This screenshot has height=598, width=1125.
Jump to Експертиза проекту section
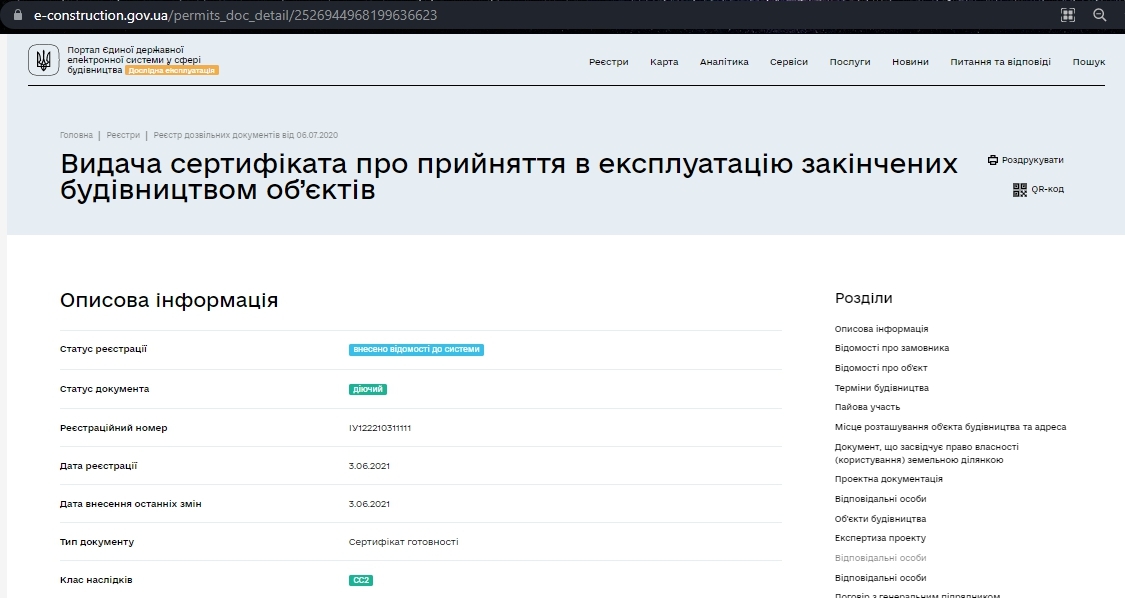[880, 538]
